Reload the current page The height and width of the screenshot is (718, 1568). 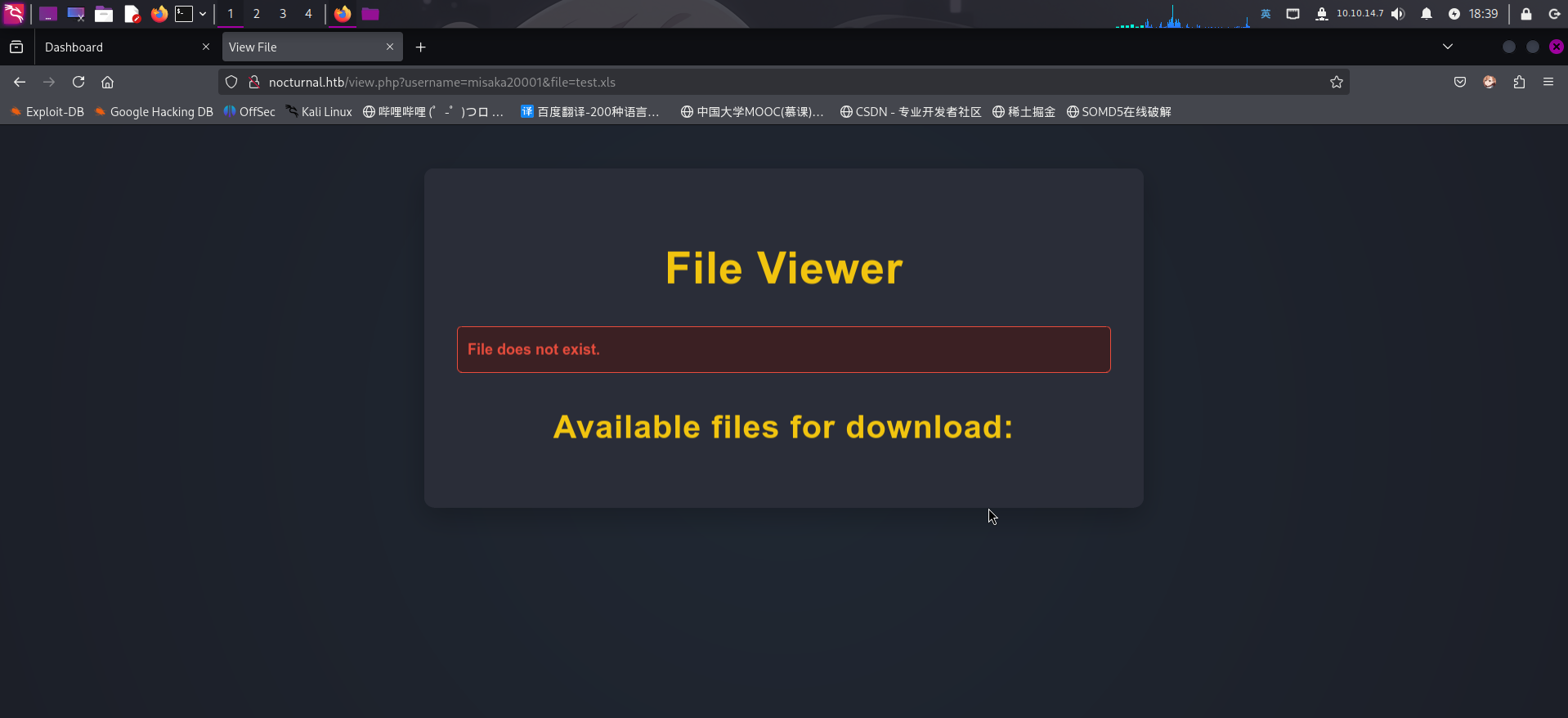78,82
